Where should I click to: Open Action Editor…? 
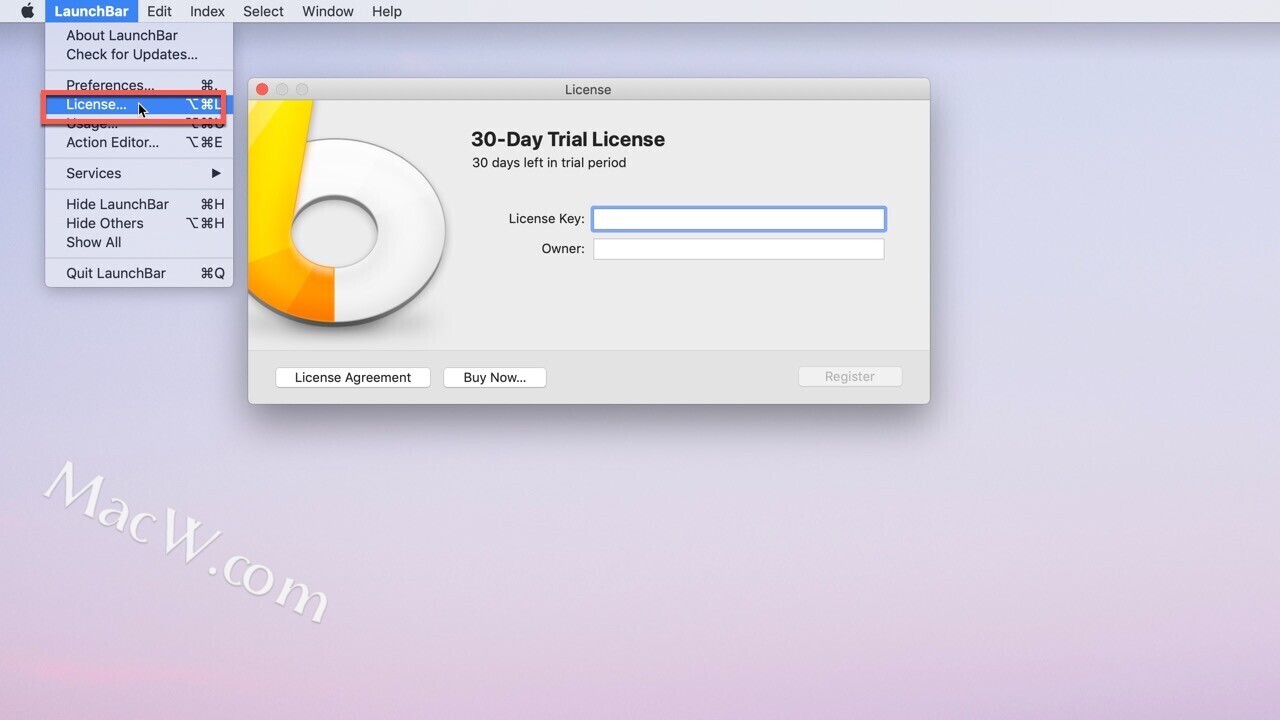(x=139, y=142)
